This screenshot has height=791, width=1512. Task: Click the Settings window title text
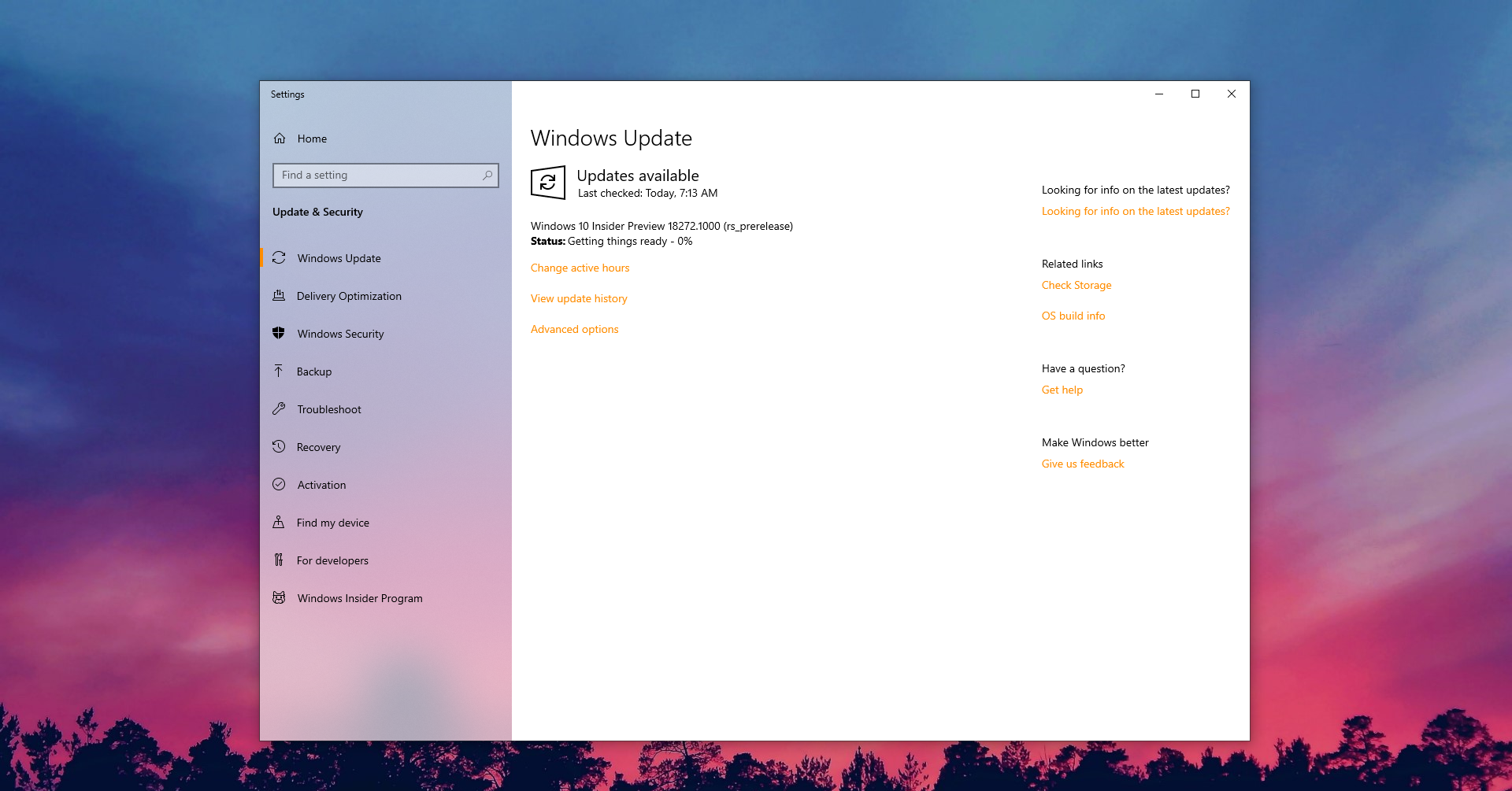(287, 94)
